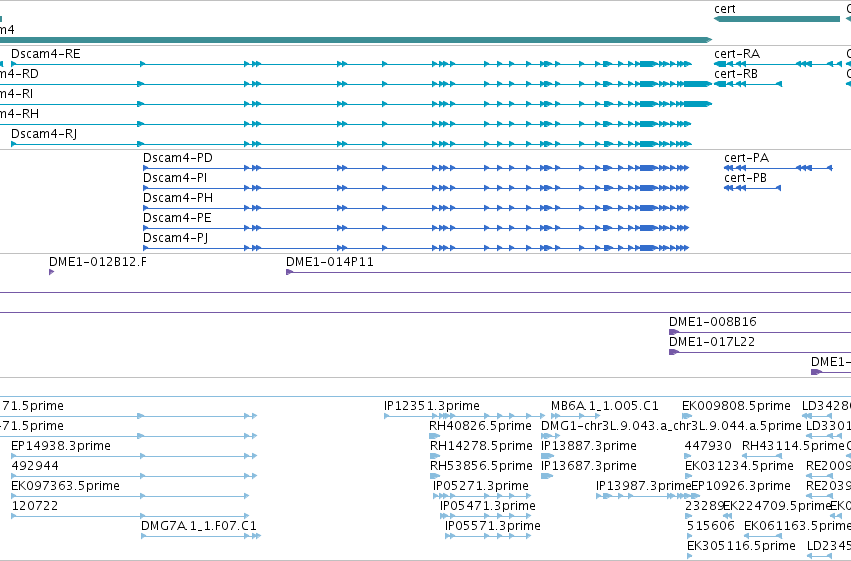The height and width of the screenshot is (561, 851).
Task: Select the DME1-014P11 feature label
Action: point(329,262)
